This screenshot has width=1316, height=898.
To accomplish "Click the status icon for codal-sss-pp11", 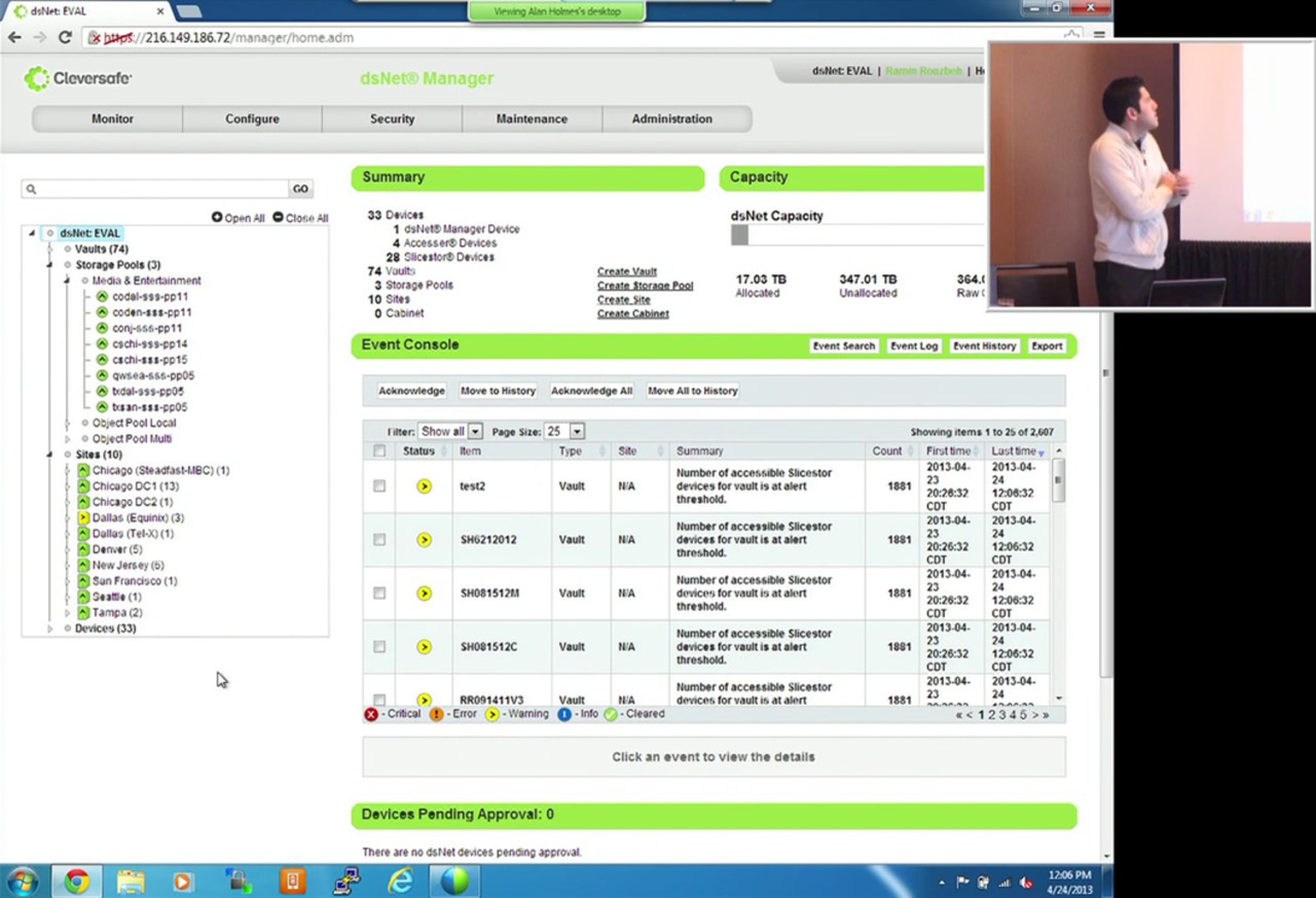I will click(x=102, y=296).
